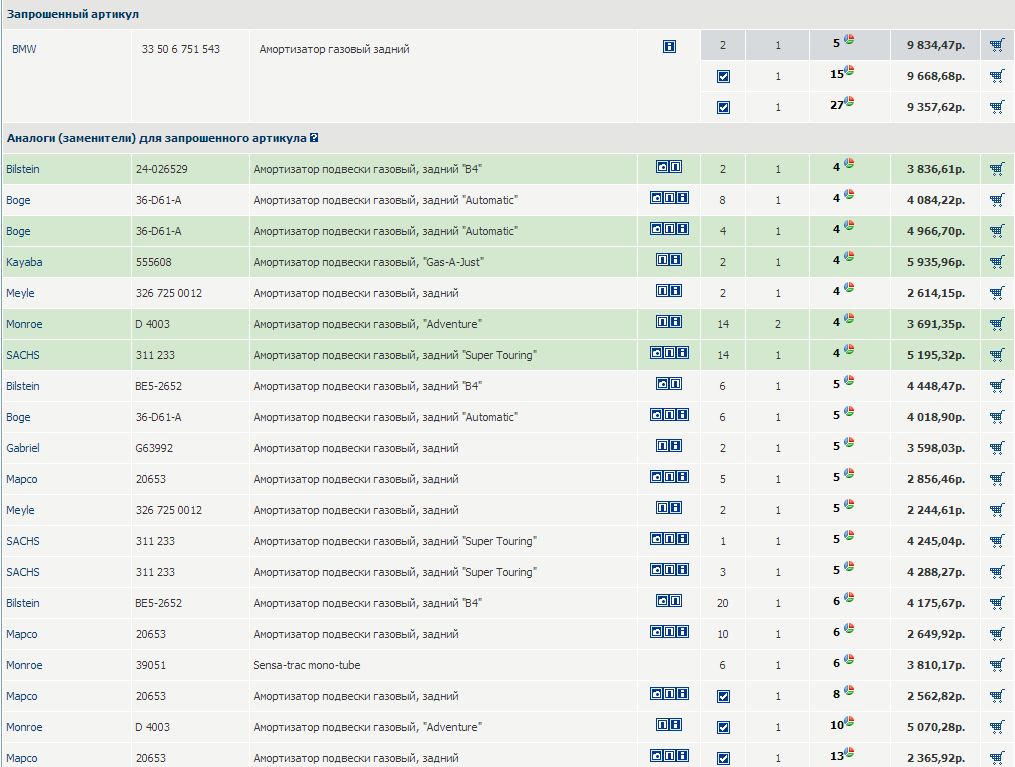
Task: Click the cart icon for SACHS at 4 288,27р.
Action: click(997, 572)
